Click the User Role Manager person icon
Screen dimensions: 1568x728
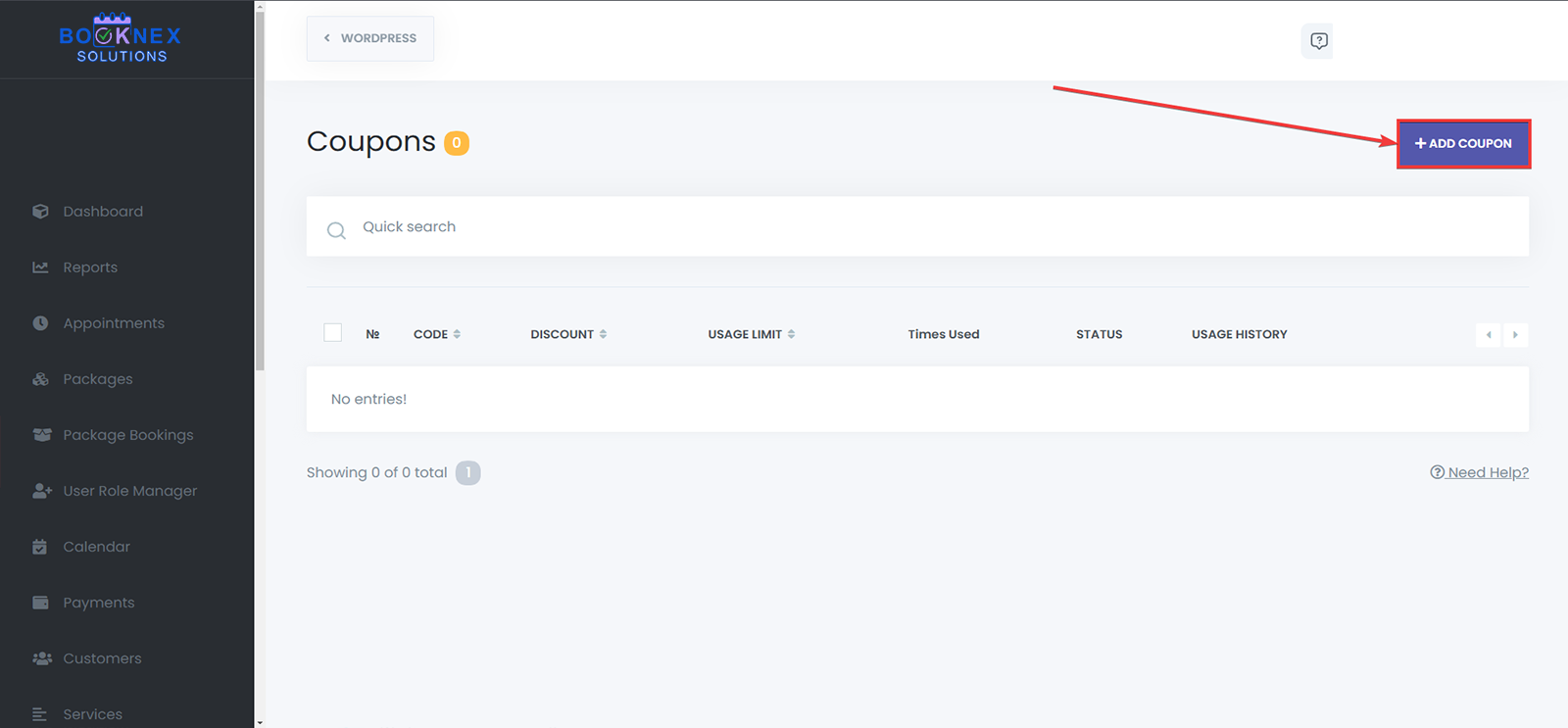pyautogui.click(x=41, y=491)
